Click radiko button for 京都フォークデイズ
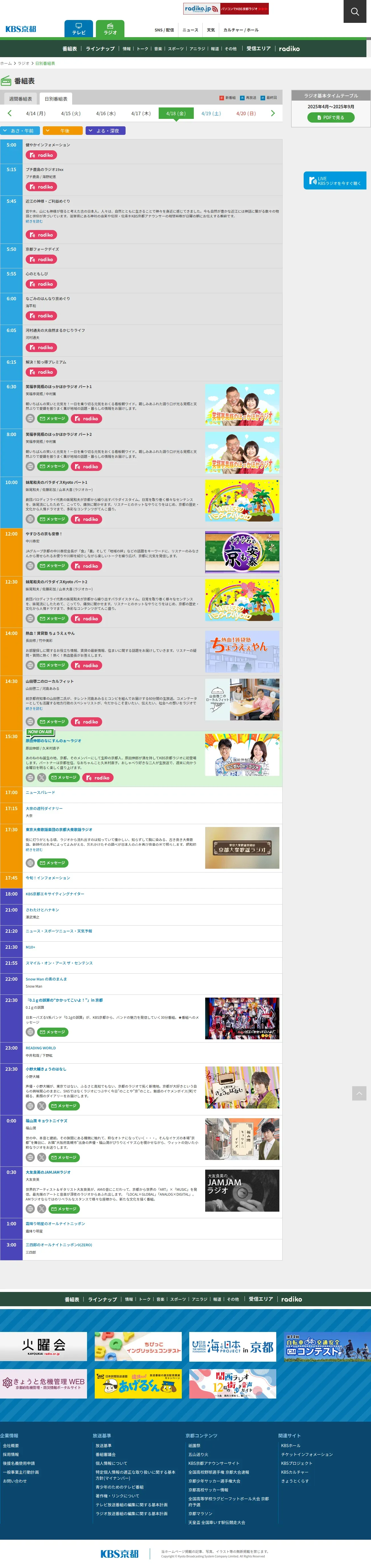 pos(41,259)
